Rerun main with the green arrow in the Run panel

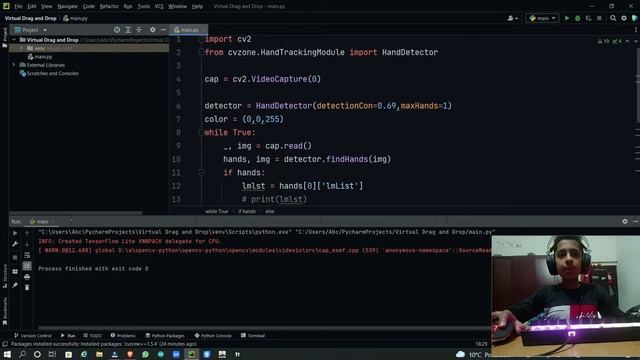(15, 233)
